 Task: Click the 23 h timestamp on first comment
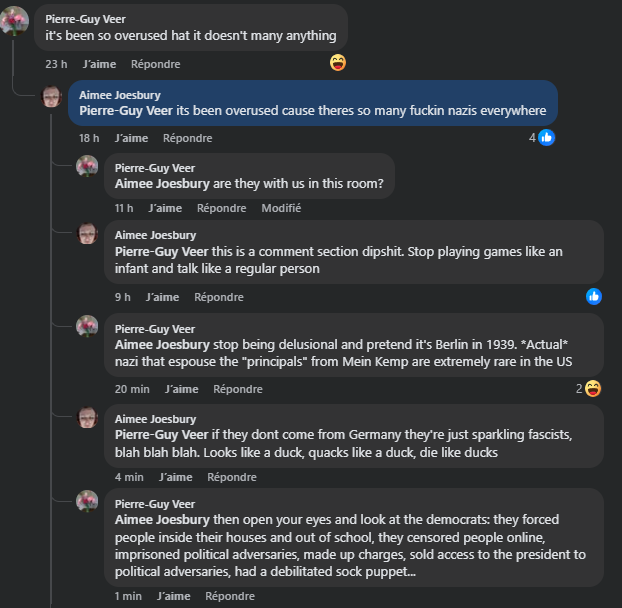click(x=56, y=64)
